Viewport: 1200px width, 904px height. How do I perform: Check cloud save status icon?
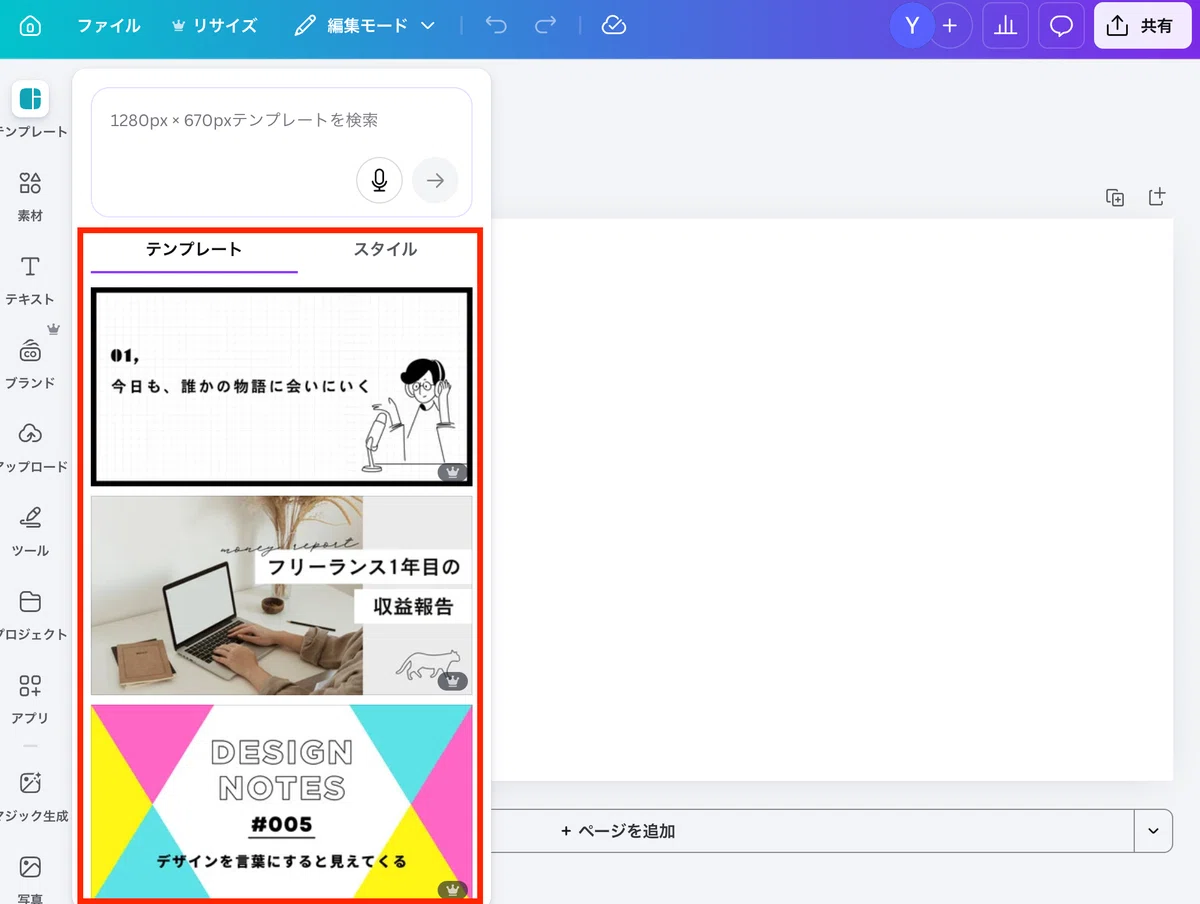click(x=614, y=26)
